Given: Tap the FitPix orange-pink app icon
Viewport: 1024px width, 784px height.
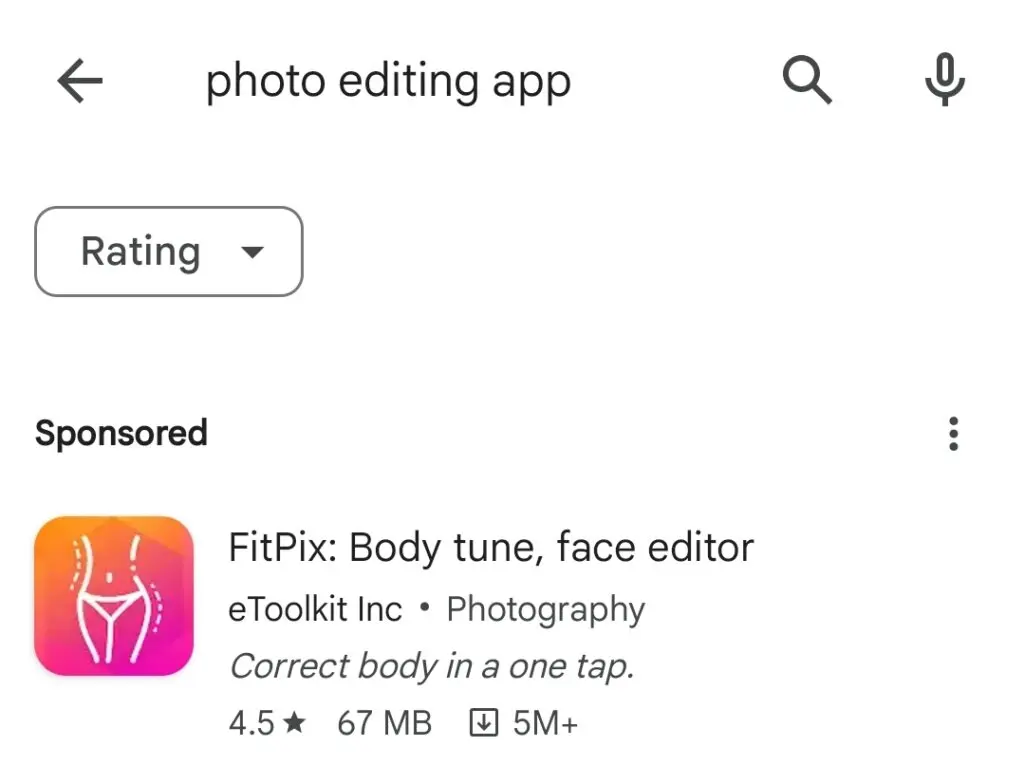Looking at the screenshot, I should 113,596.
